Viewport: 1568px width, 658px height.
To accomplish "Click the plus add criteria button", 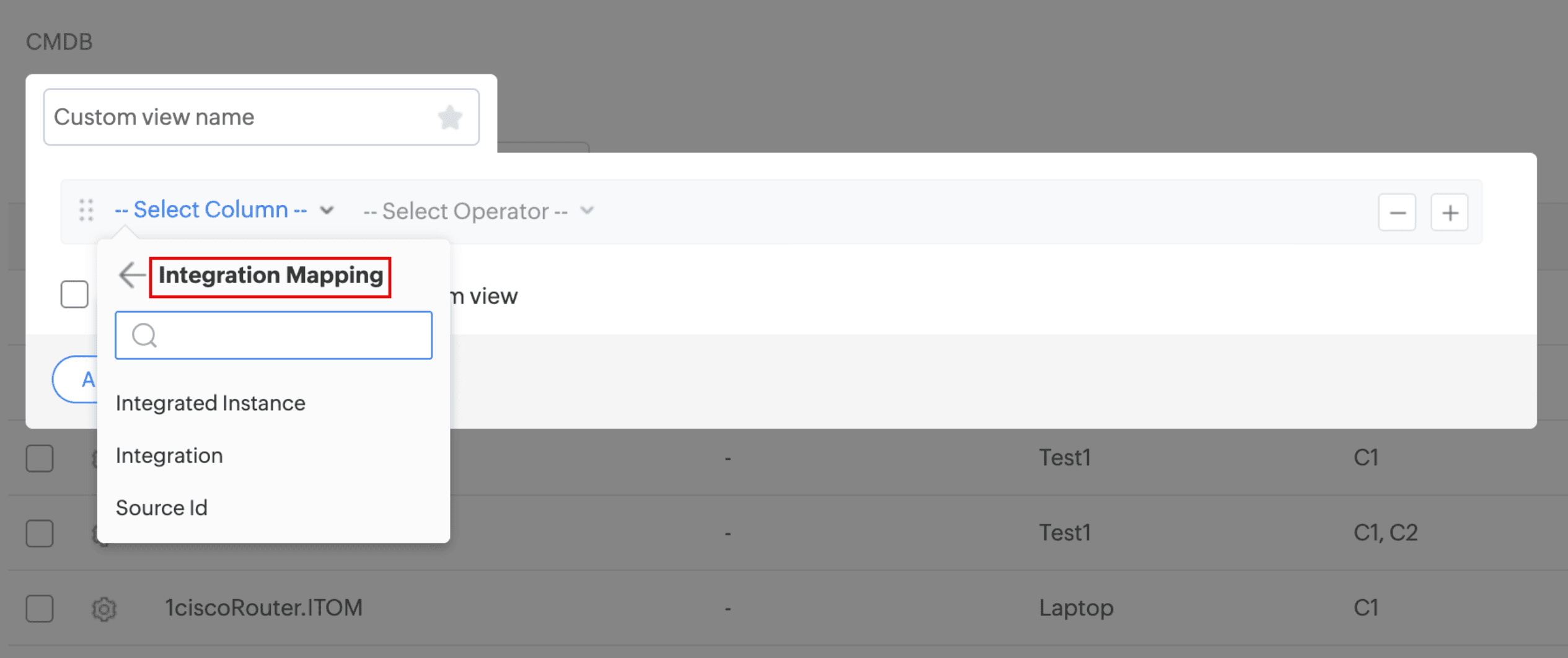I will pyautogui.click(x=1449, y=213).
